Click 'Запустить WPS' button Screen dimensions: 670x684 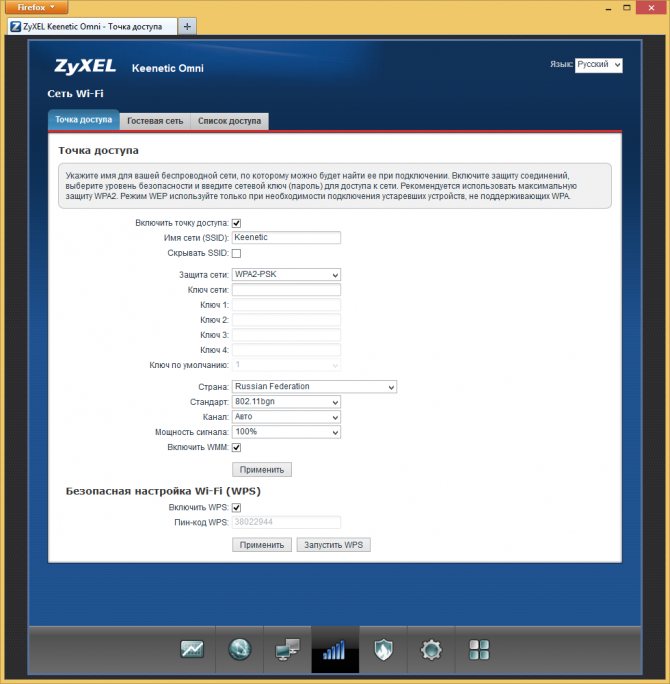tap(334, 545)
